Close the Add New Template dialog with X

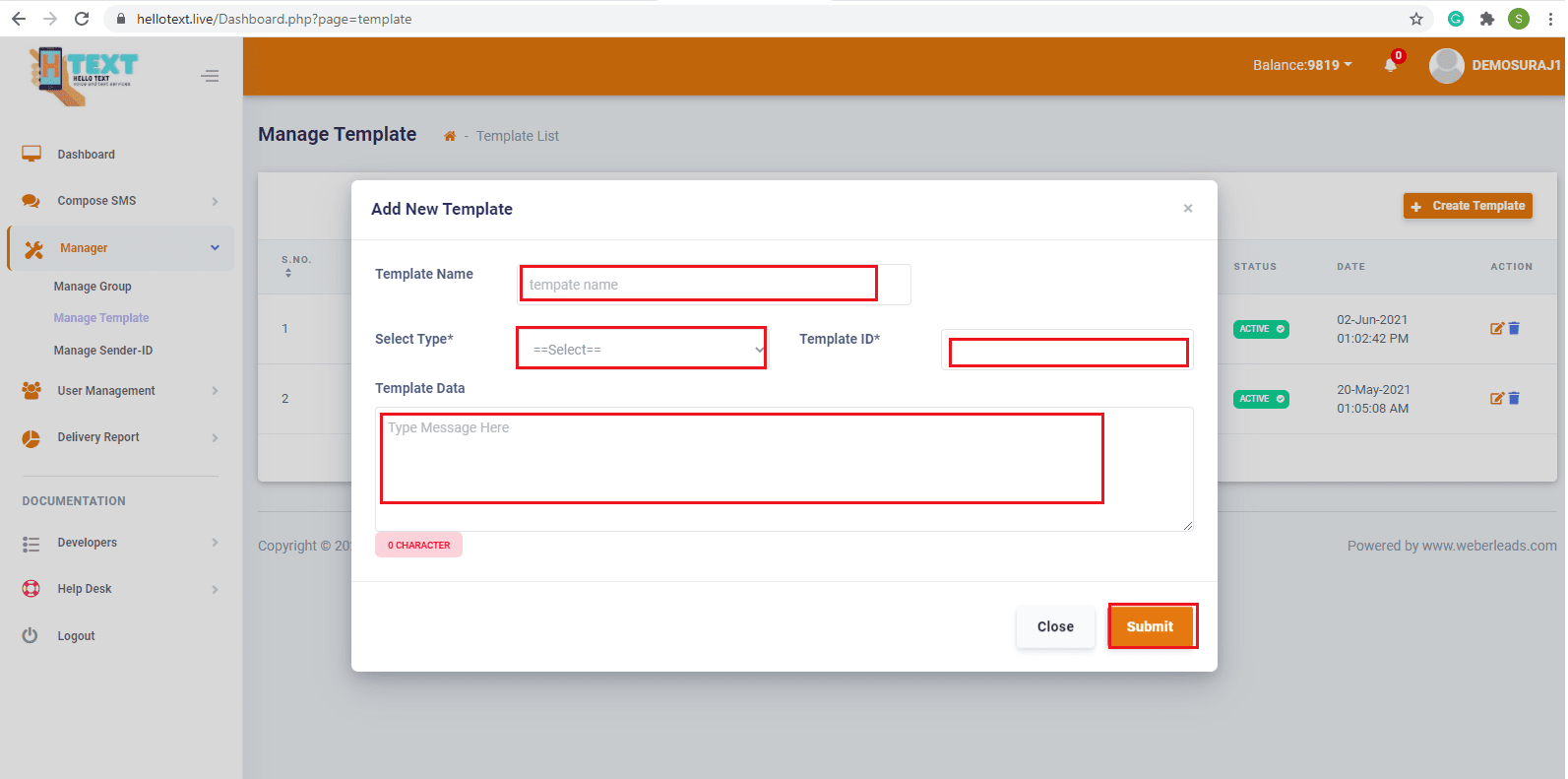pyautogui.click(x=1188, y=208)
